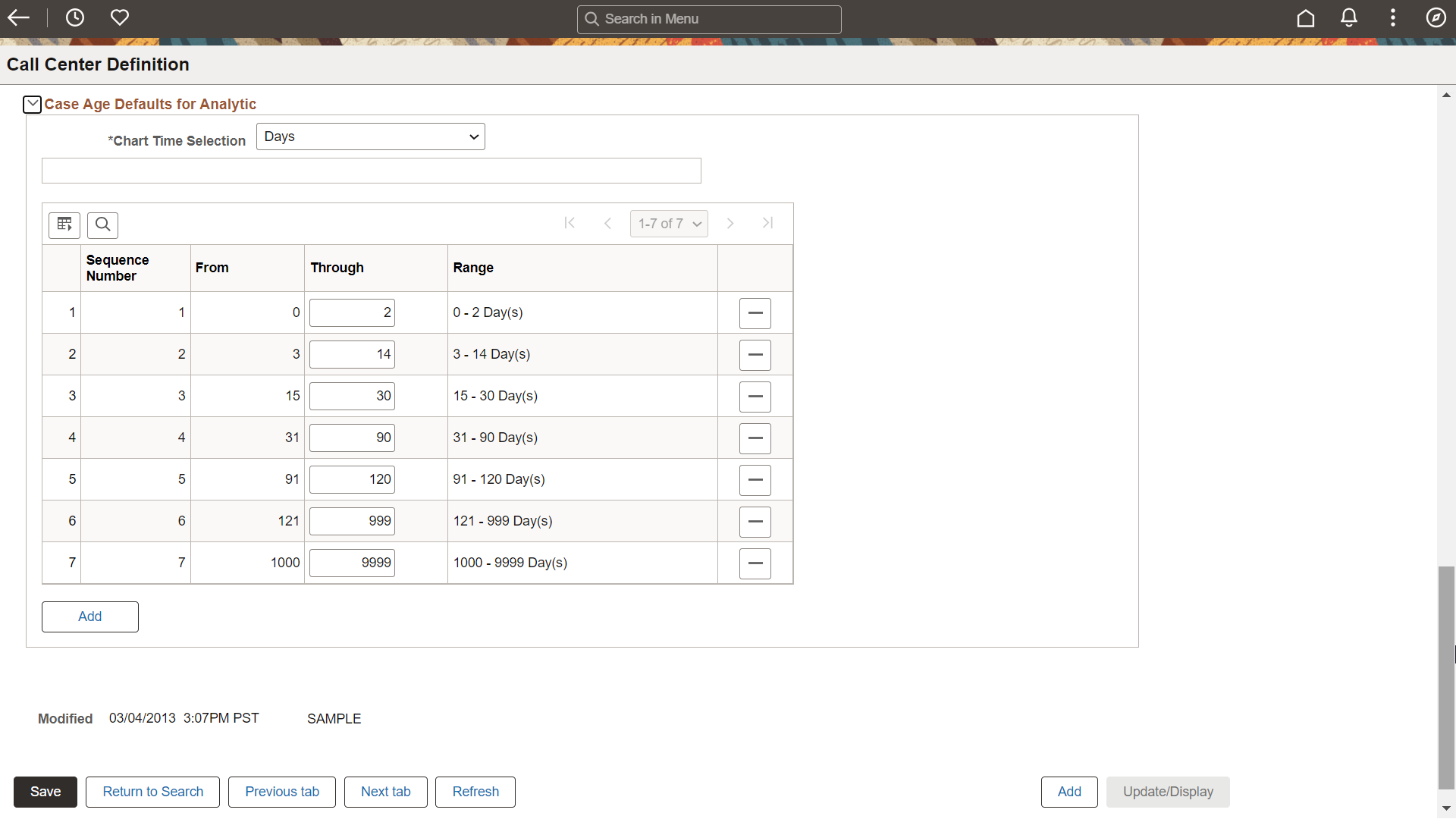Click Refresh button
This screenshot has height=819, width=1456.
[x=475, y=792]
